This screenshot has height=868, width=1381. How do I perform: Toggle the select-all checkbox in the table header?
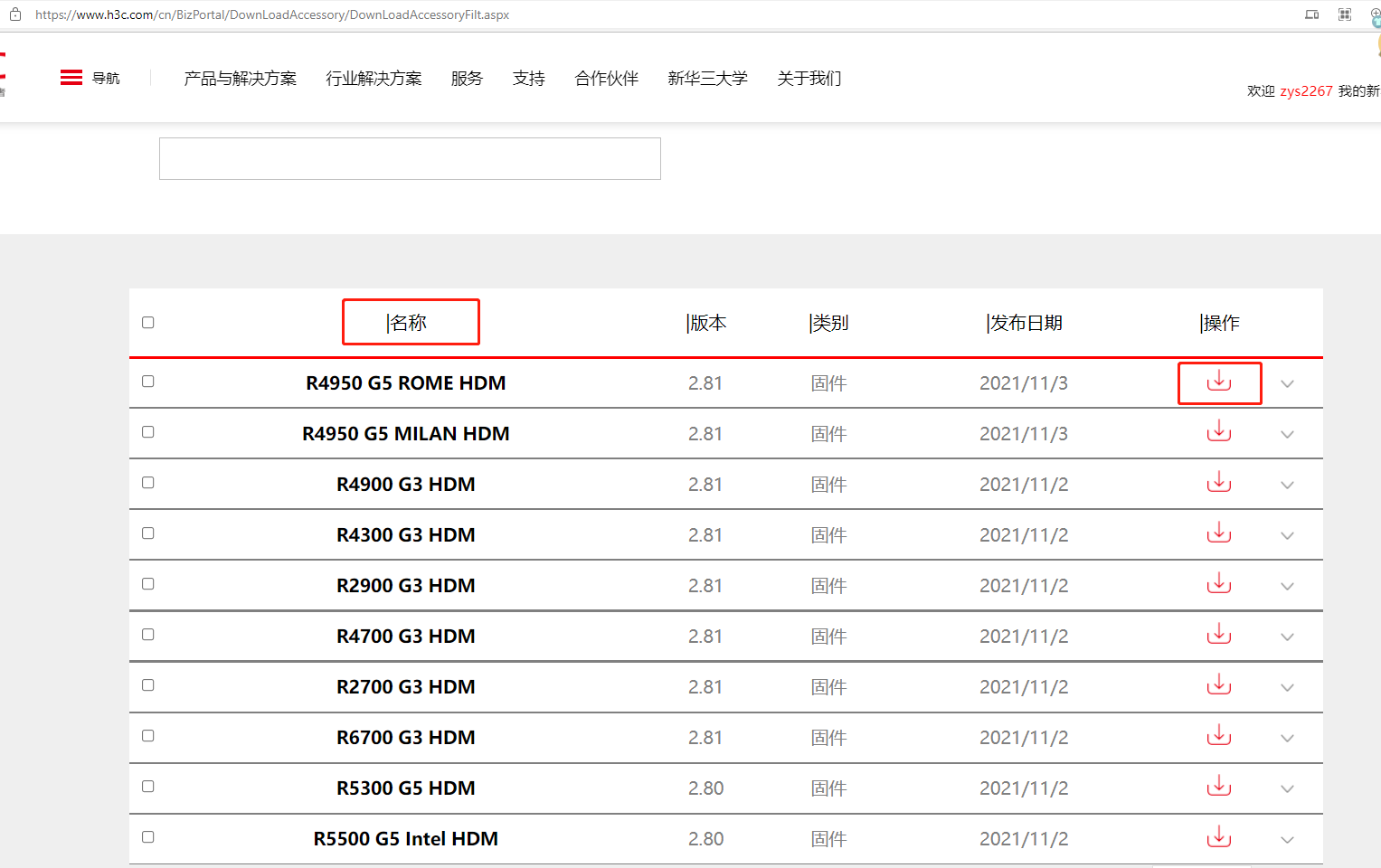click(x=148, y=323)
